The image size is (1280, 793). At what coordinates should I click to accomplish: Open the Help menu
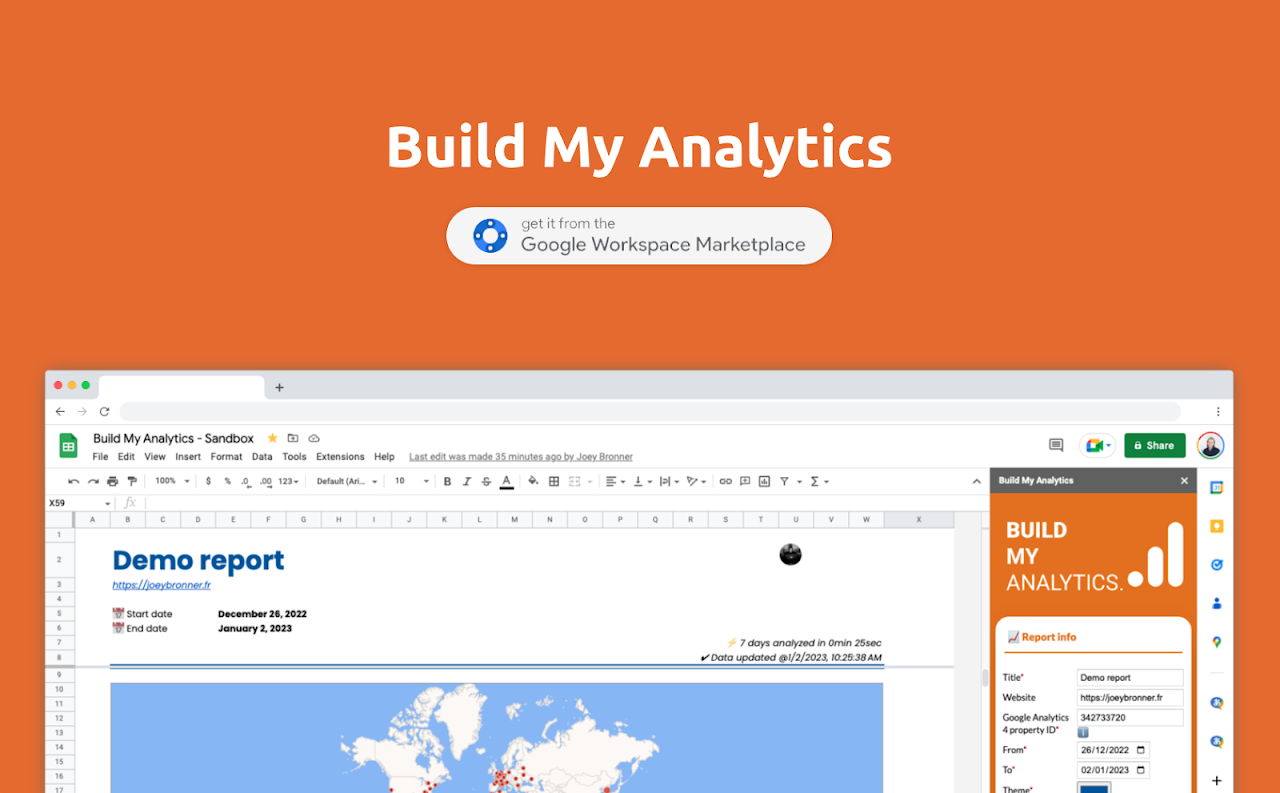tap(384, 457)
